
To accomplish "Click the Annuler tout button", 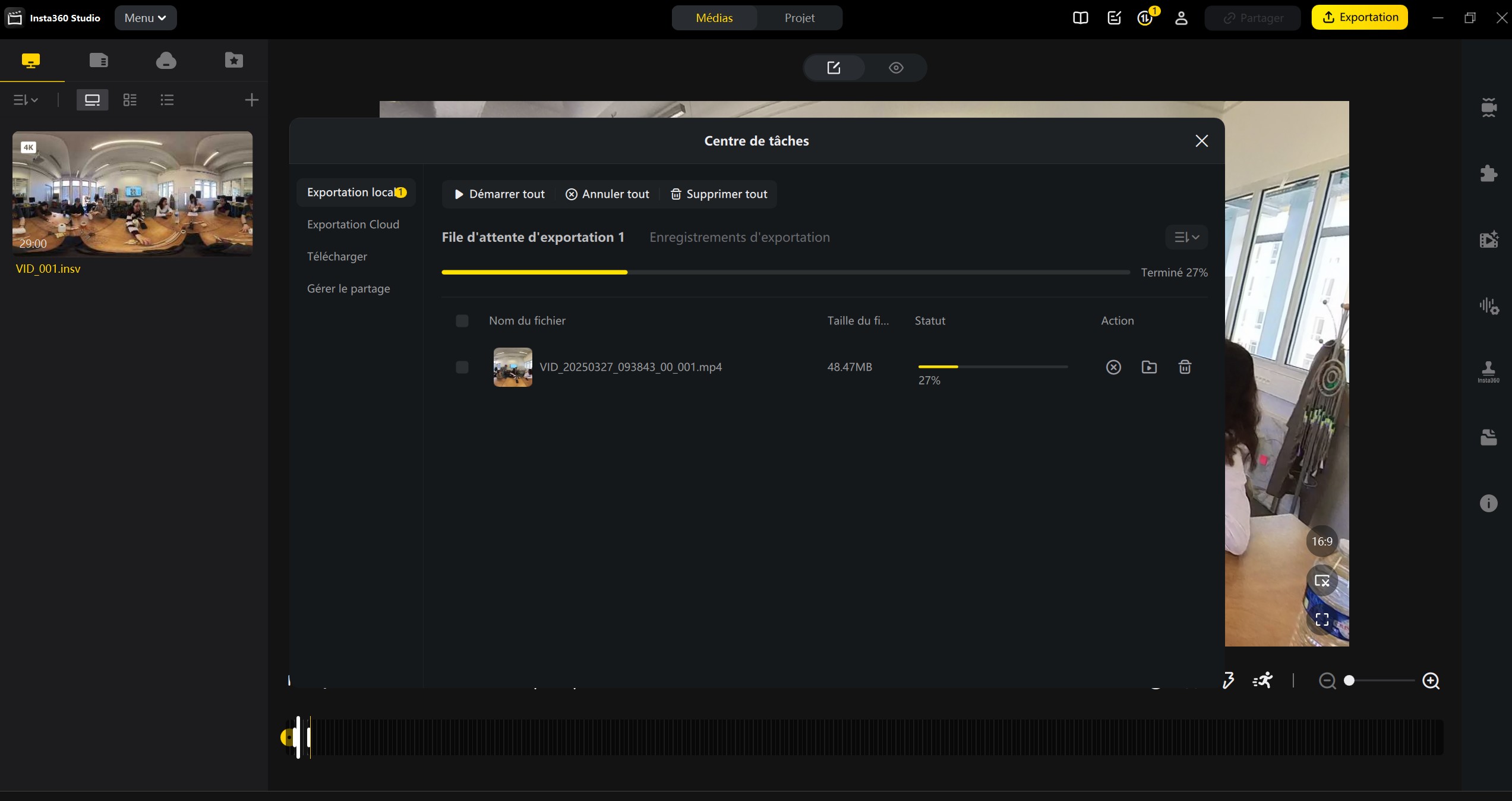I will coord(607,194).
